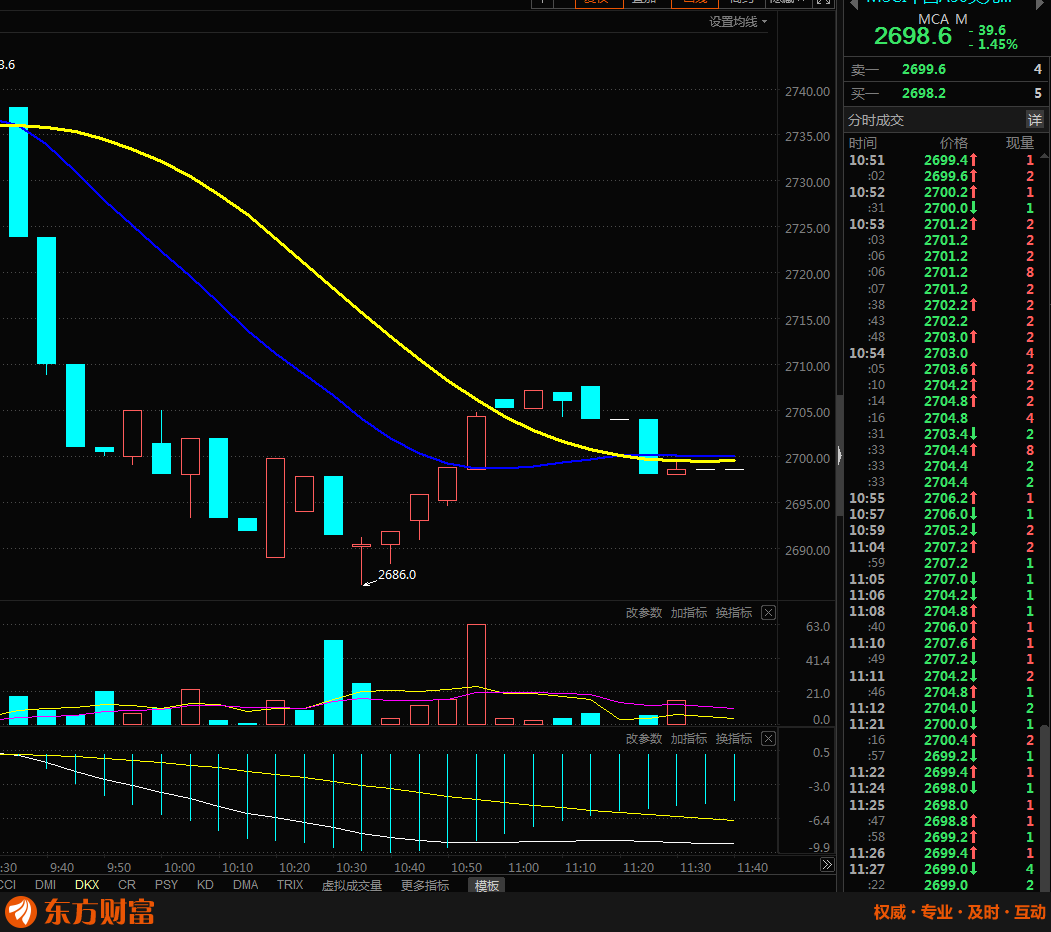Click 加指标 on the volume panel
This screenshot has height=932, width=1051.
pos(688,613)
